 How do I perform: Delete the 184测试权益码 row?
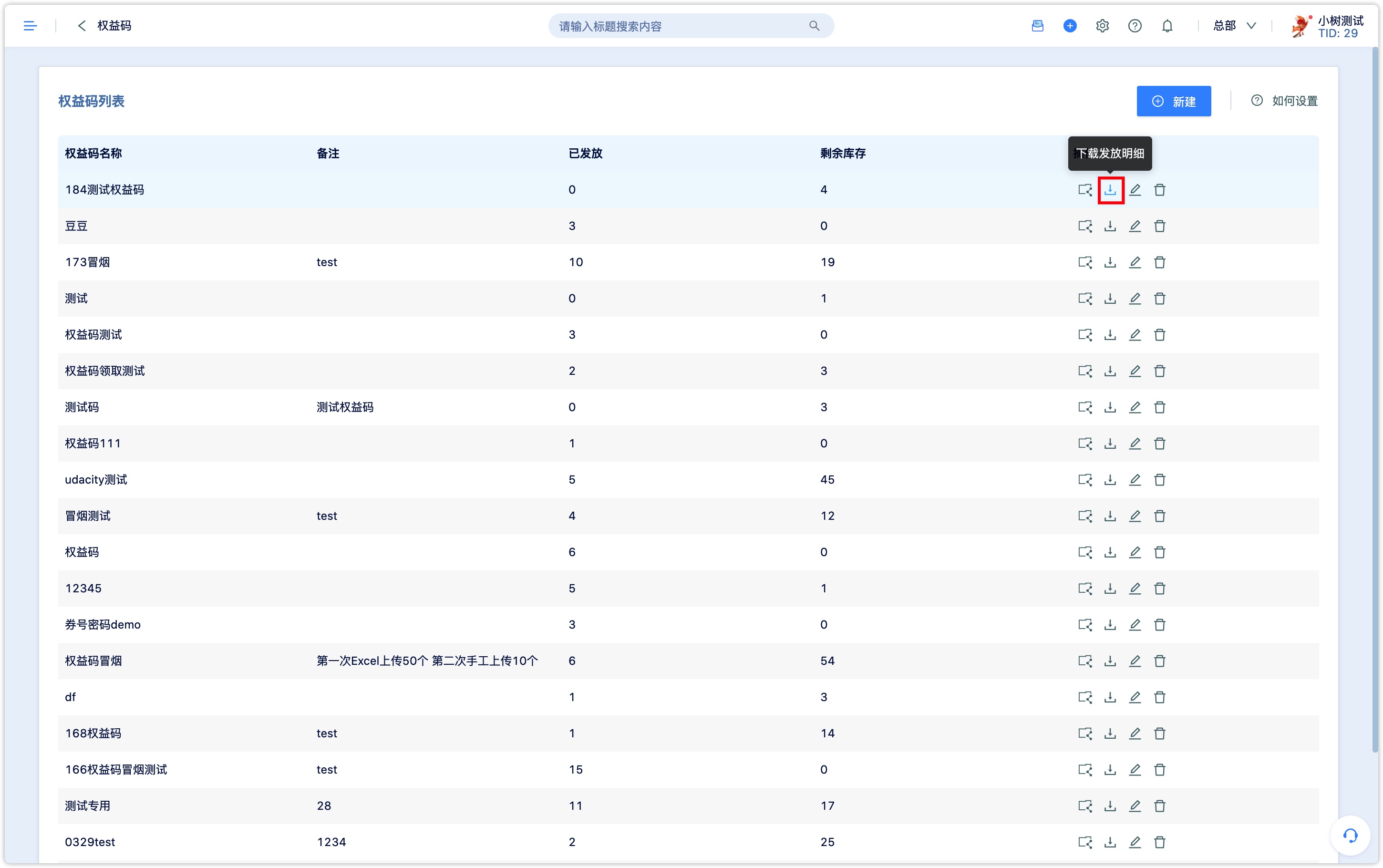click(x=1159, y=189)
